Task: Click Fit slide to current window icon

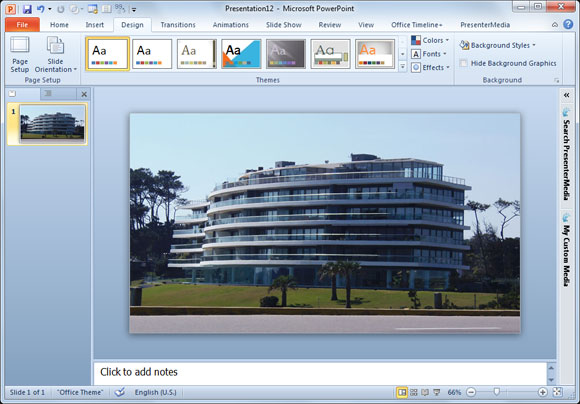Action: point(557,392)
